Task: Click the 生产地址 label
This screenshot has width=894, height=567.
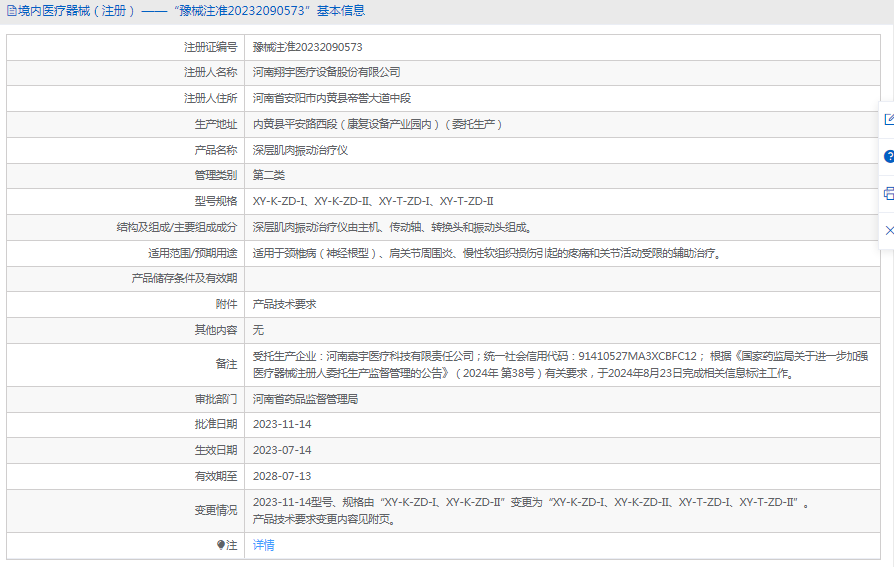Action: (x=216, y=124)
